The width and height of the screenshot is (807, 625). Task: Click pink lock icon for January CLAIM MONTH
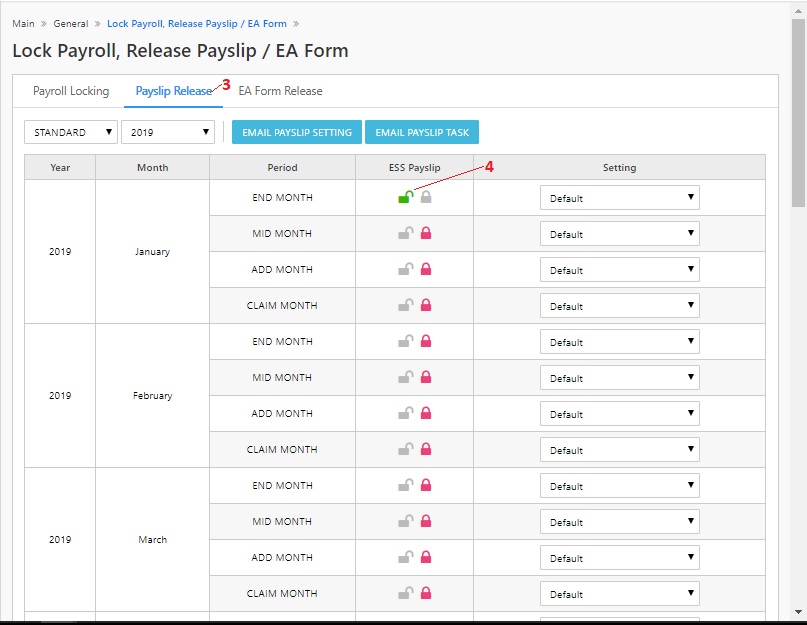pos(426,305)
